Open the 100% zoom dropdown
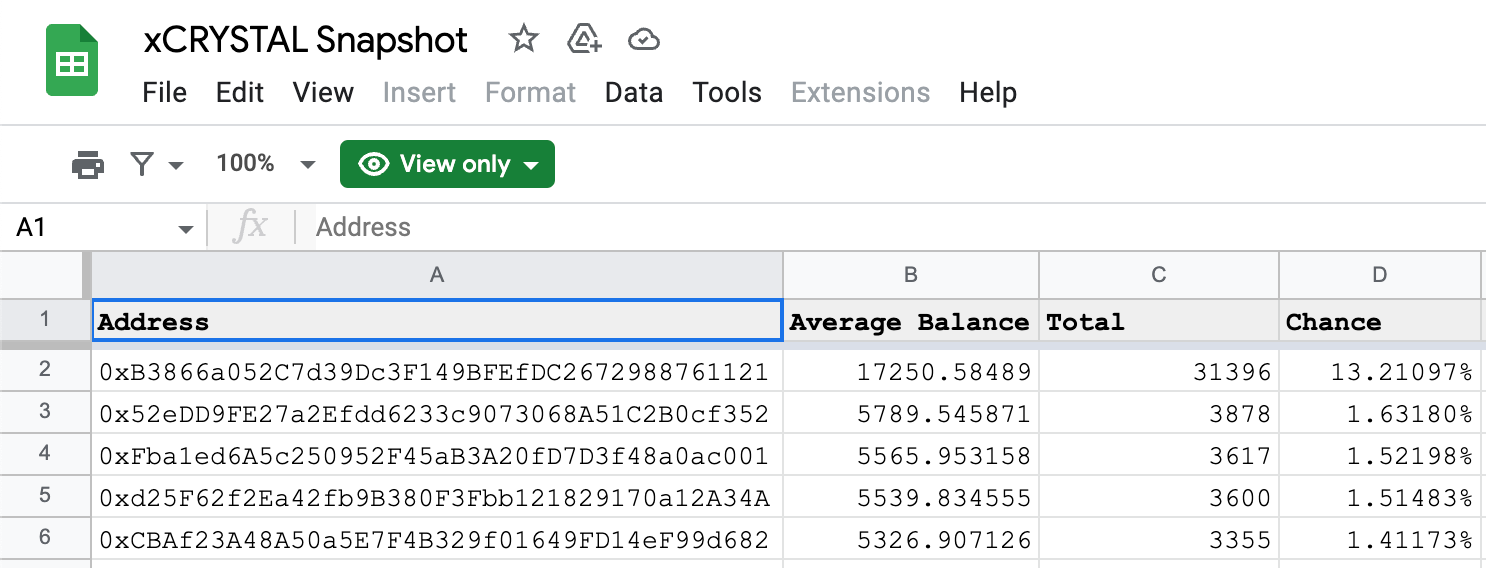This screenshot has height=568, width=1486. (x=266, y=164)
